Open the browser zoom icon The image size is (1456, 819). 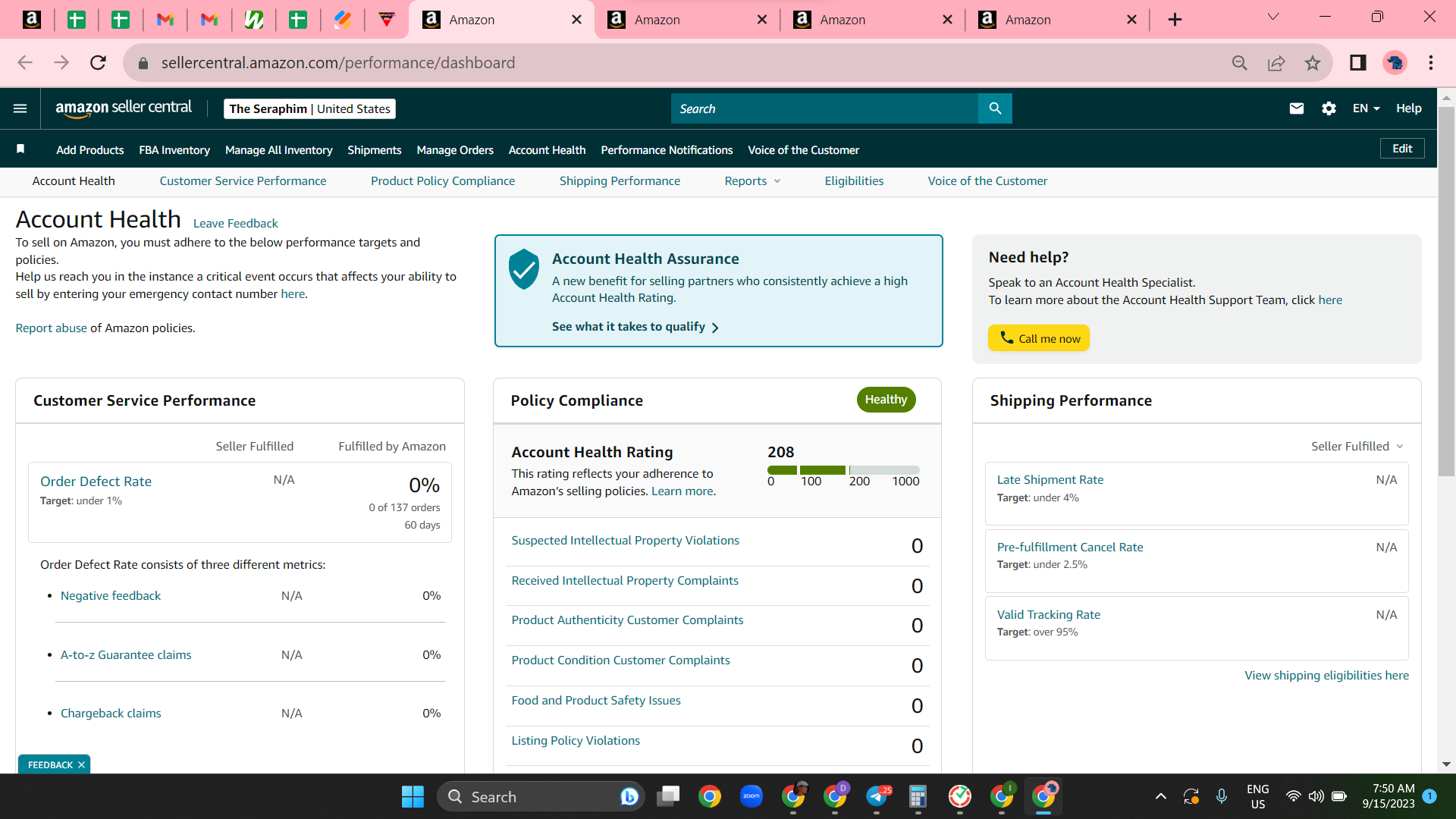point(1240,63)
